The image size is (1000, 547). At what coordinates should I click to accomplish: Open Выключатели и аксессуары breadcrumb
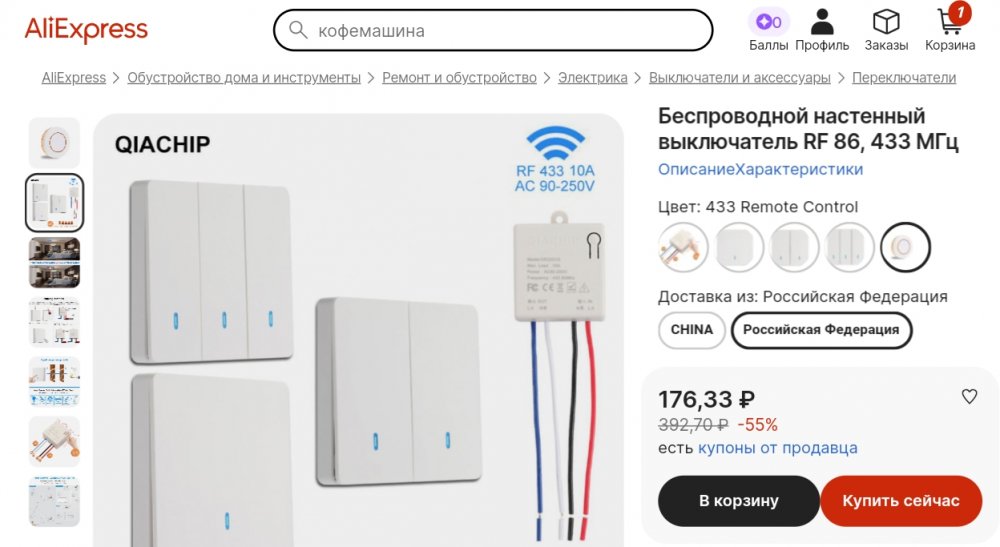click(x=740, y=78)
